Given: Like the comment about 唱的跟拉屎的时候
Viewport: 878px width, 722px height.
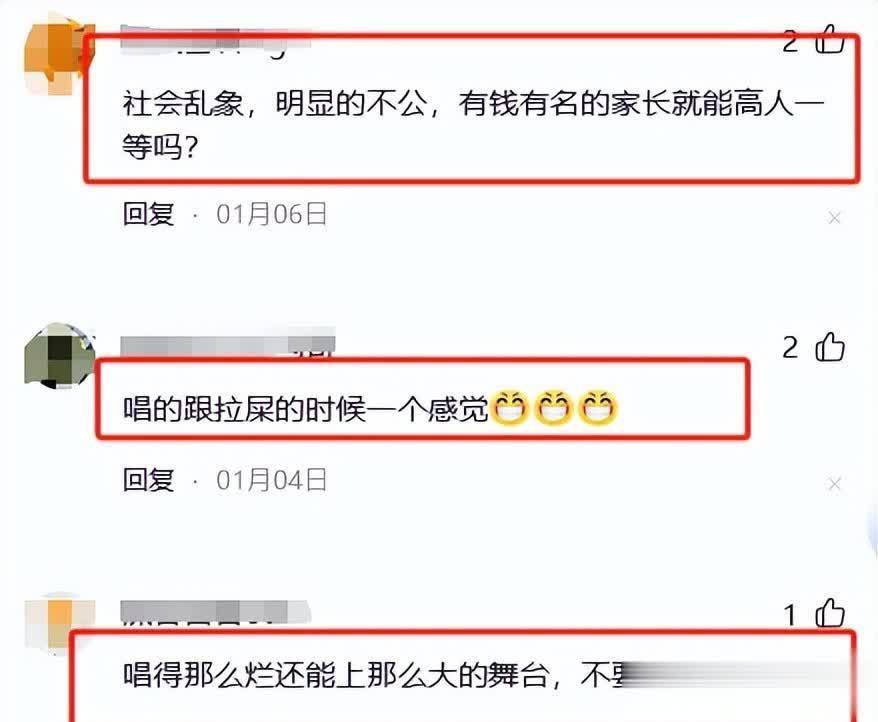Looking at the screenshot, I should pyautogui.click(x=830, y=347).
